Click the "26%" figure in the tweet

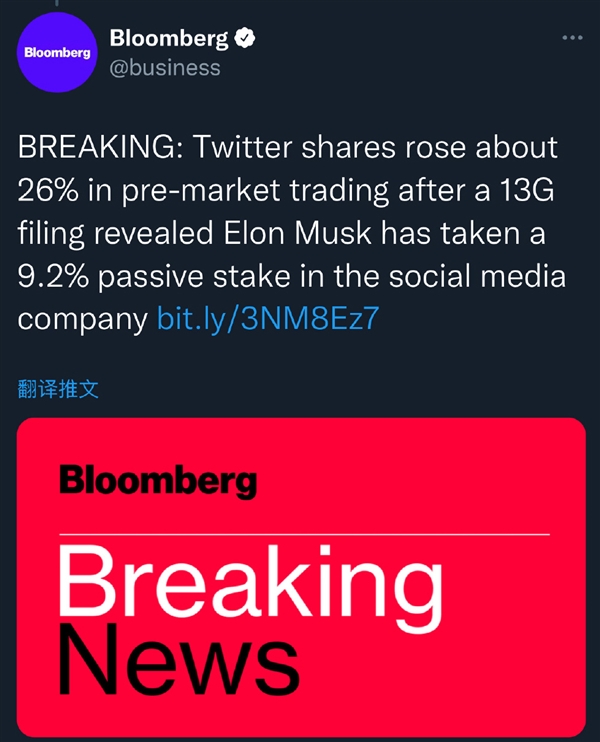(x=48, y=190)
